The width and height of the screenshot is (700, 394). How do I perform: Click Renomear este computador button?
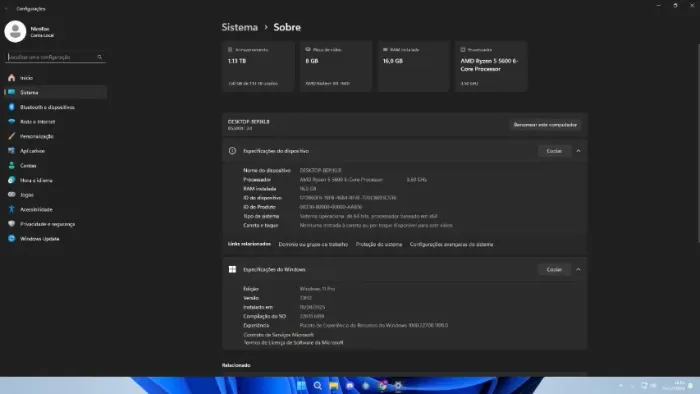[x=545, y=125]
